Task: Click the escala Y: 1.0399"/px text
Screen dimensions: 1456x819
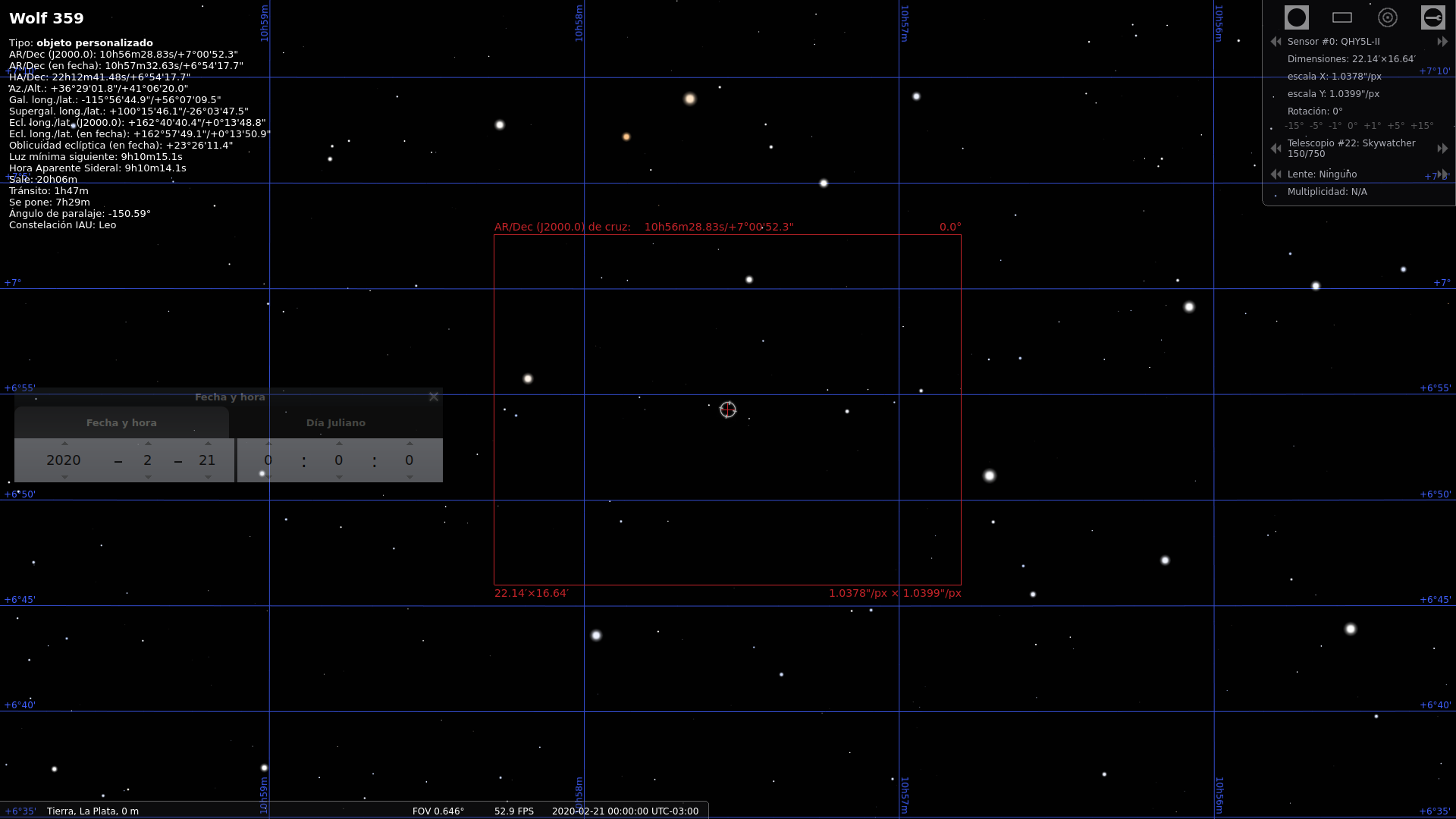Action: pyautogui.click(x=1333, y=94)
